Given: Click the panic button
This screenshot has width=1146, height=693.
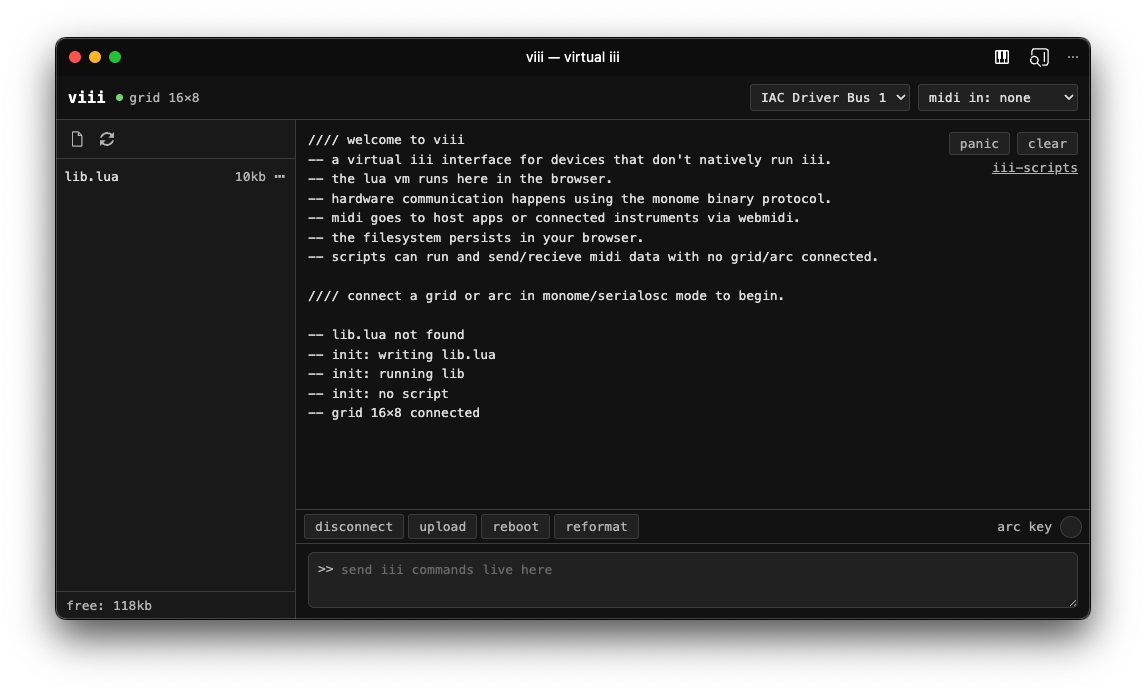Looking at the screenshot, I should [979, 143].
